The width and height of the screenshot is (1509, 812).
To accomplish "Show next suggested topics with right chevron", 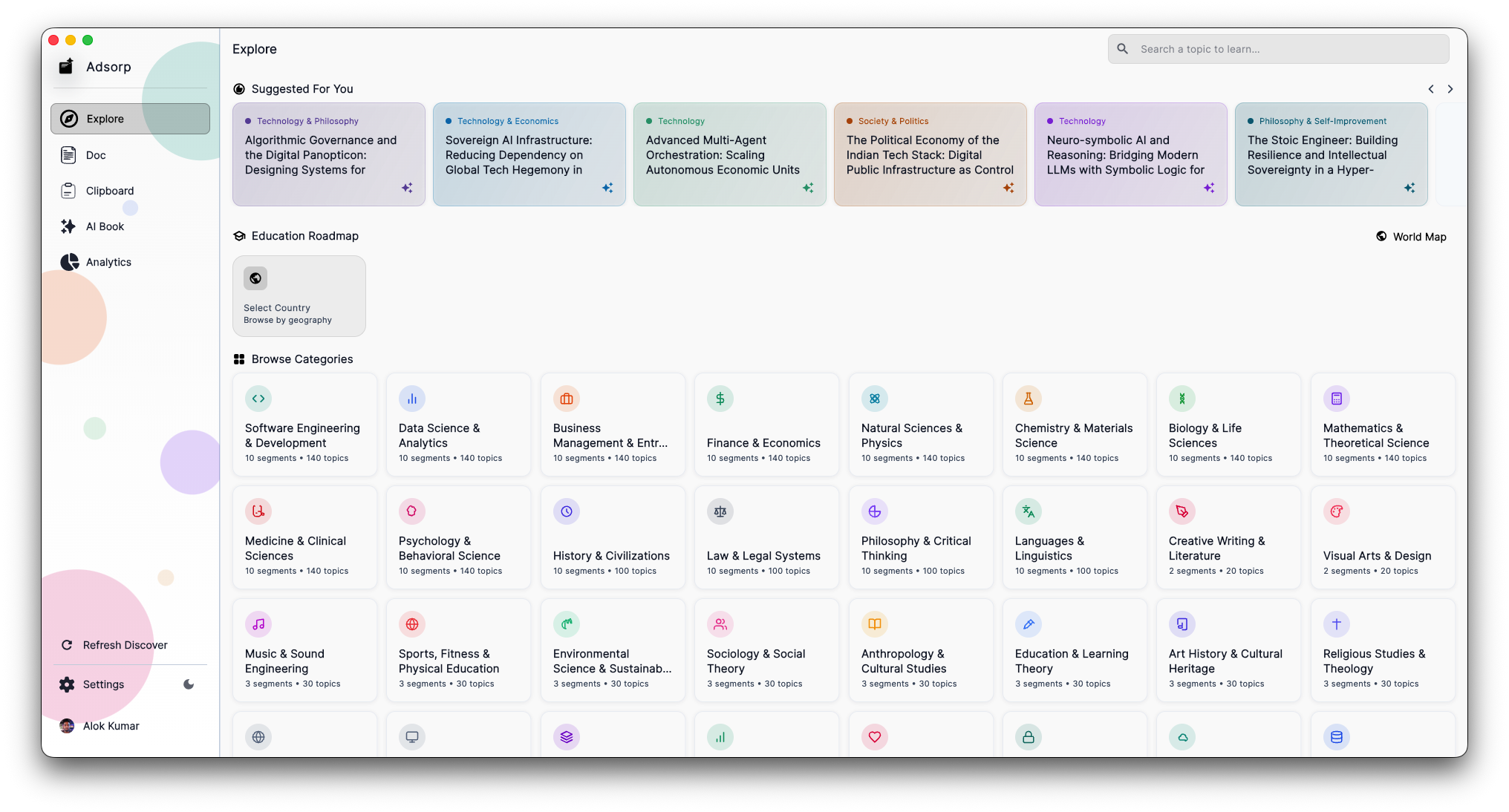I will [x=1450, y=89].
